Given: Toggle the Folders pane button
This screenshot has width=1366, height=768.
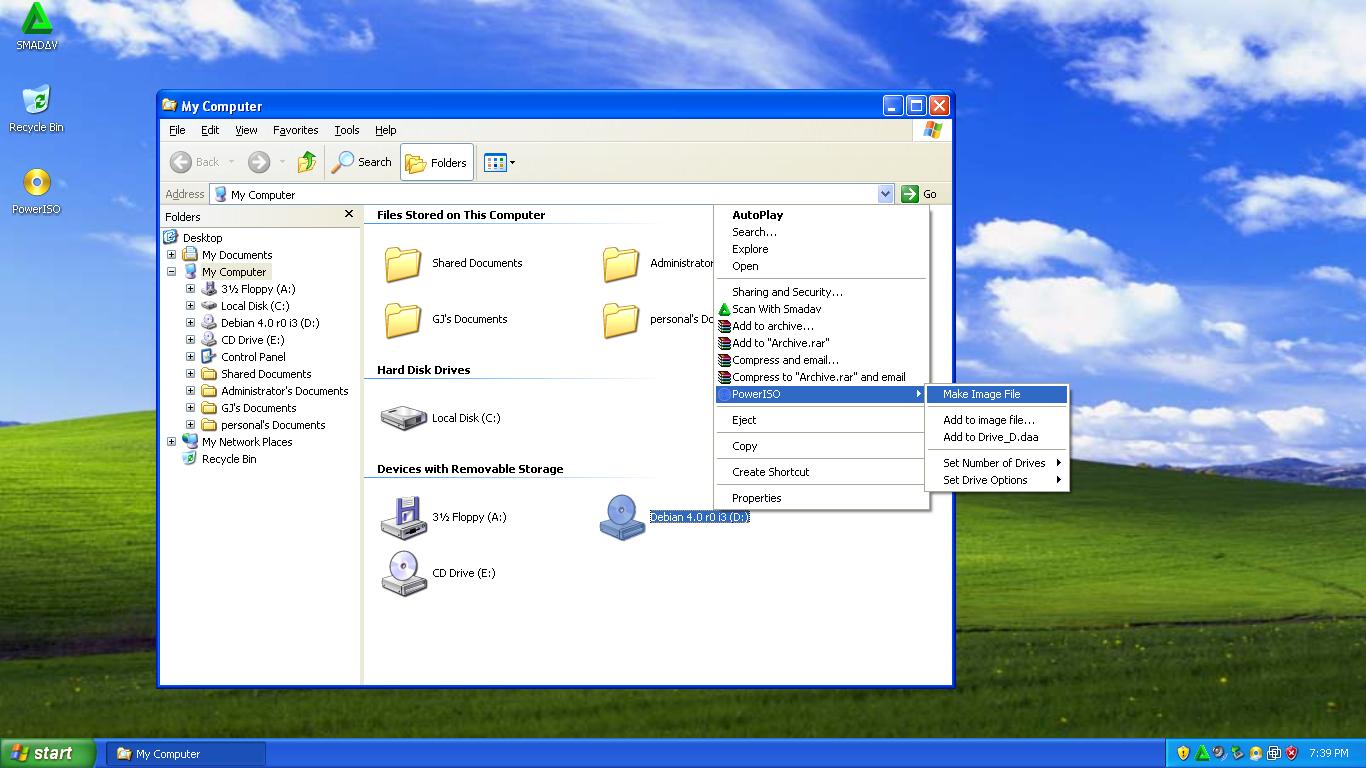Looking at the screenshot, I should pos(437,162).
